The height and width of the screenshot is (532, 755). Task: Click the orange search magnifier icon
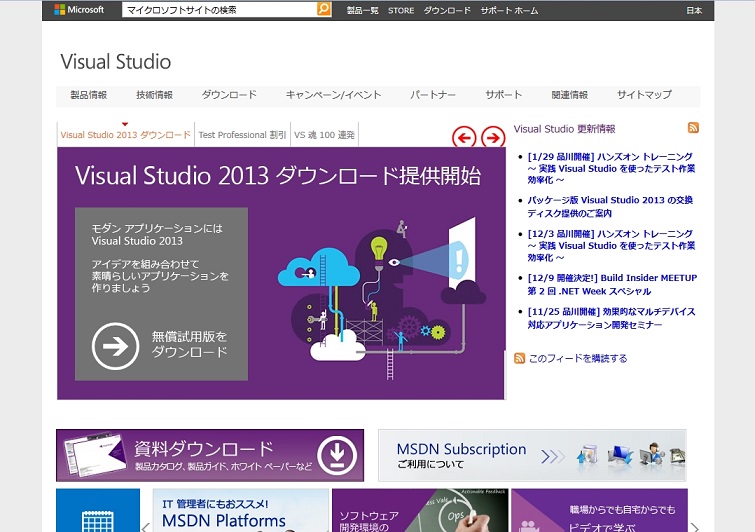(324, 10)
